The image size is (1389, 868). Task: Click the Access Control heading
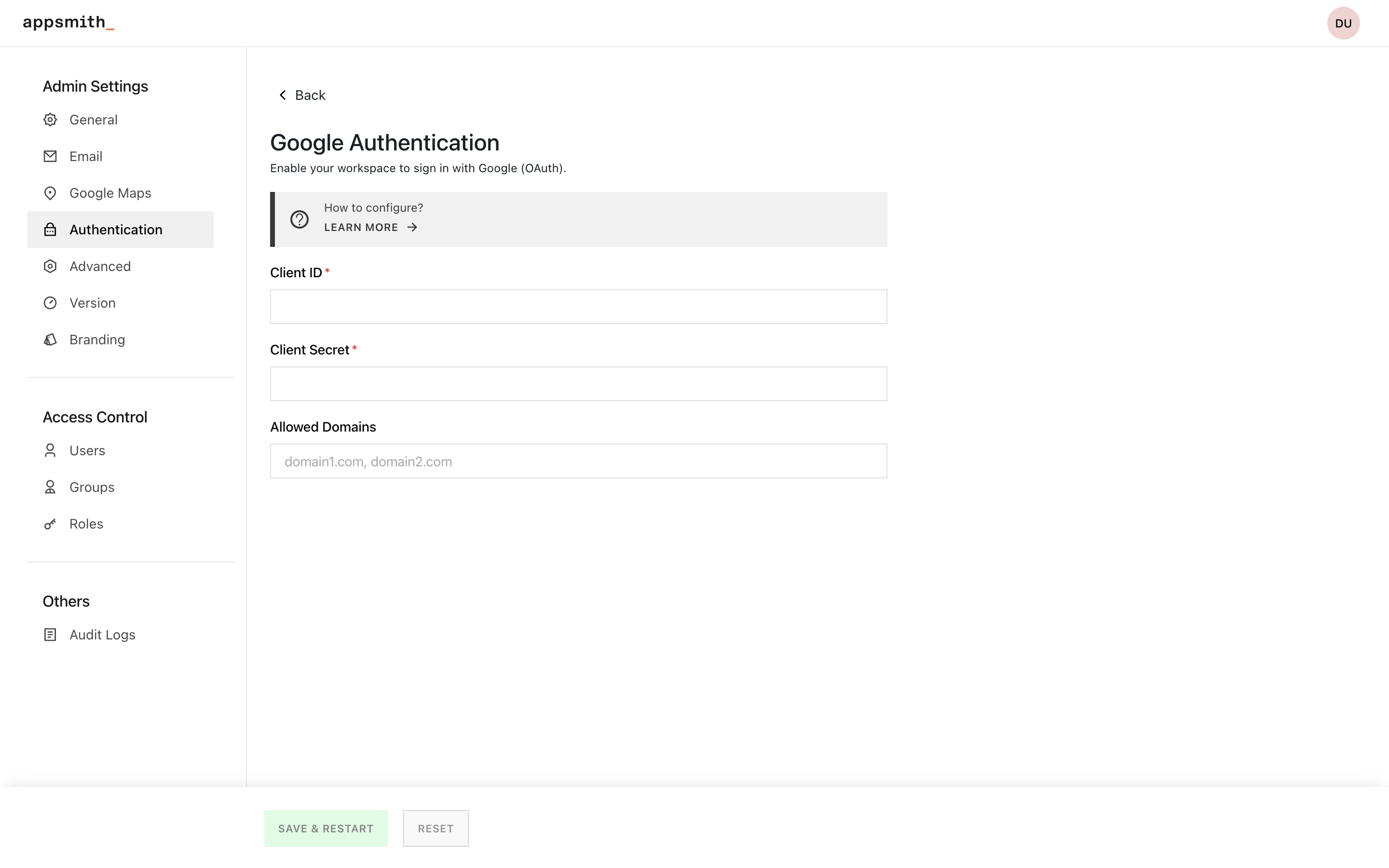pyautogui.click(x=95, y=417)
